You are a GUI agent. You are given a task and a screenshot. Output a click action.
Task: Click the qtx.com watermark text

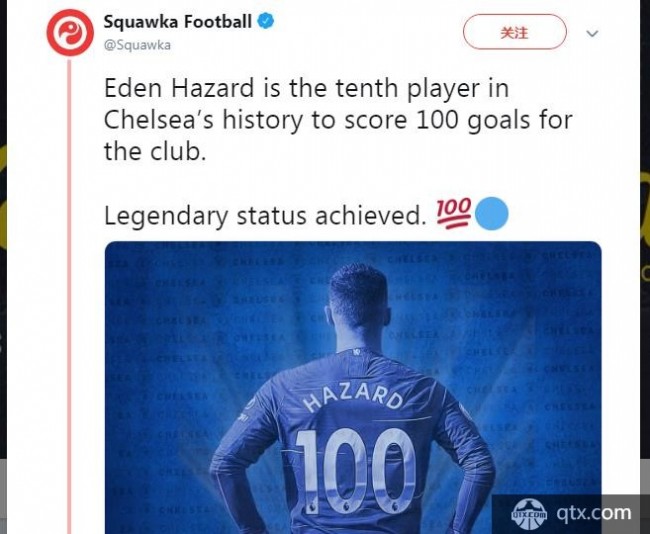click(593, 513)
